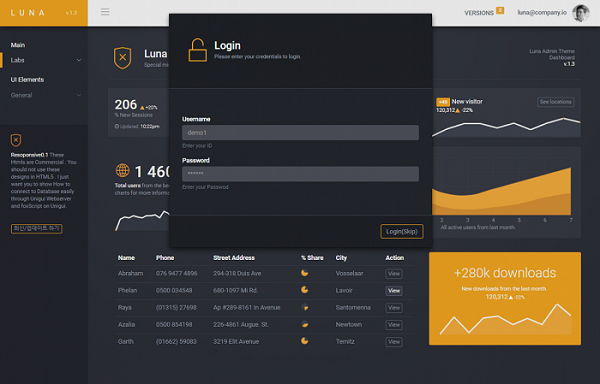Click View button in Garth row
This screenshot has height=384, width=600.
[x=394, y=342]
